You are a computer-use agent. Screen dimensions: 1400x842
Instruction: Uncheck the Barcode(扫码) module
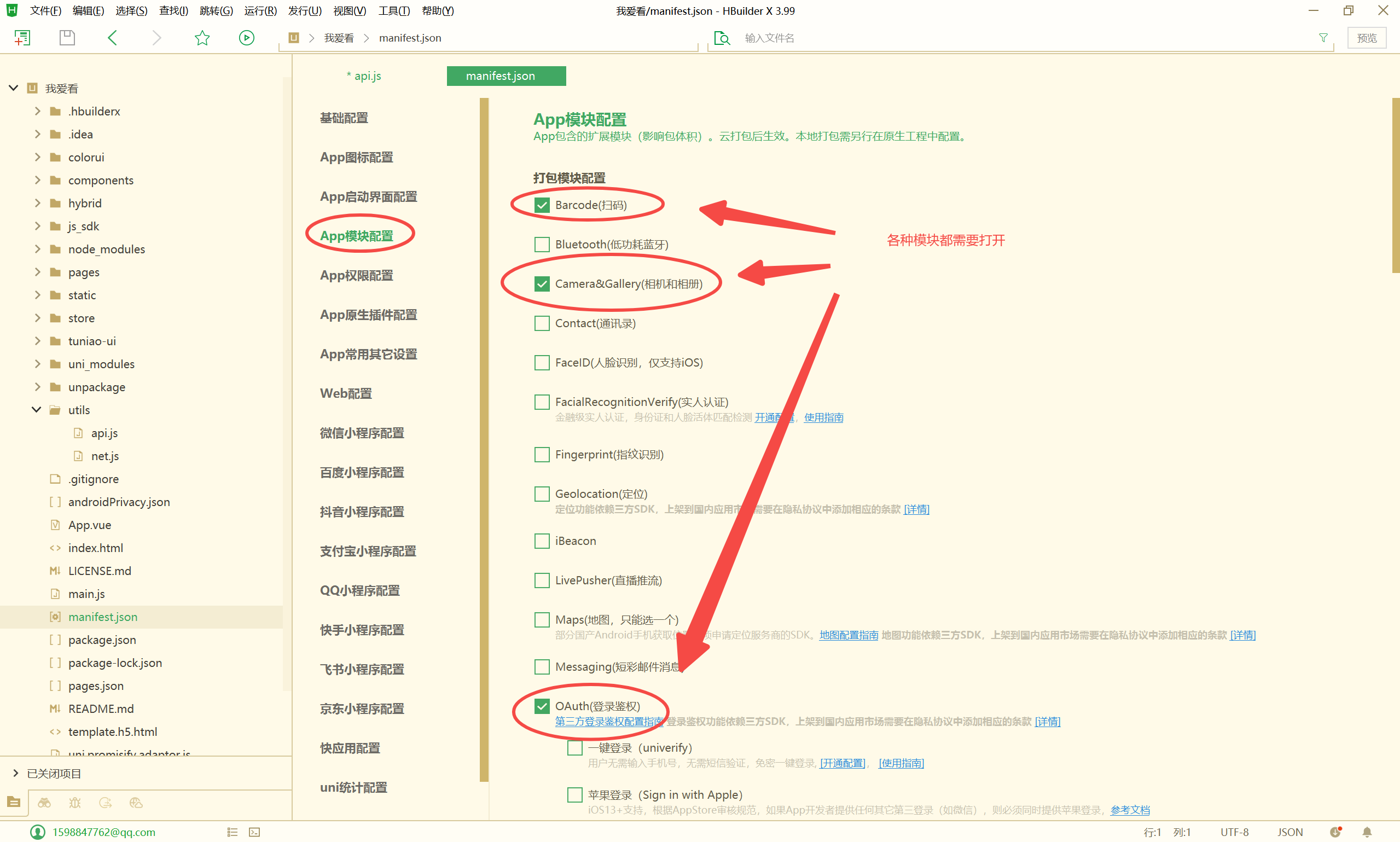tap(542, 205)
